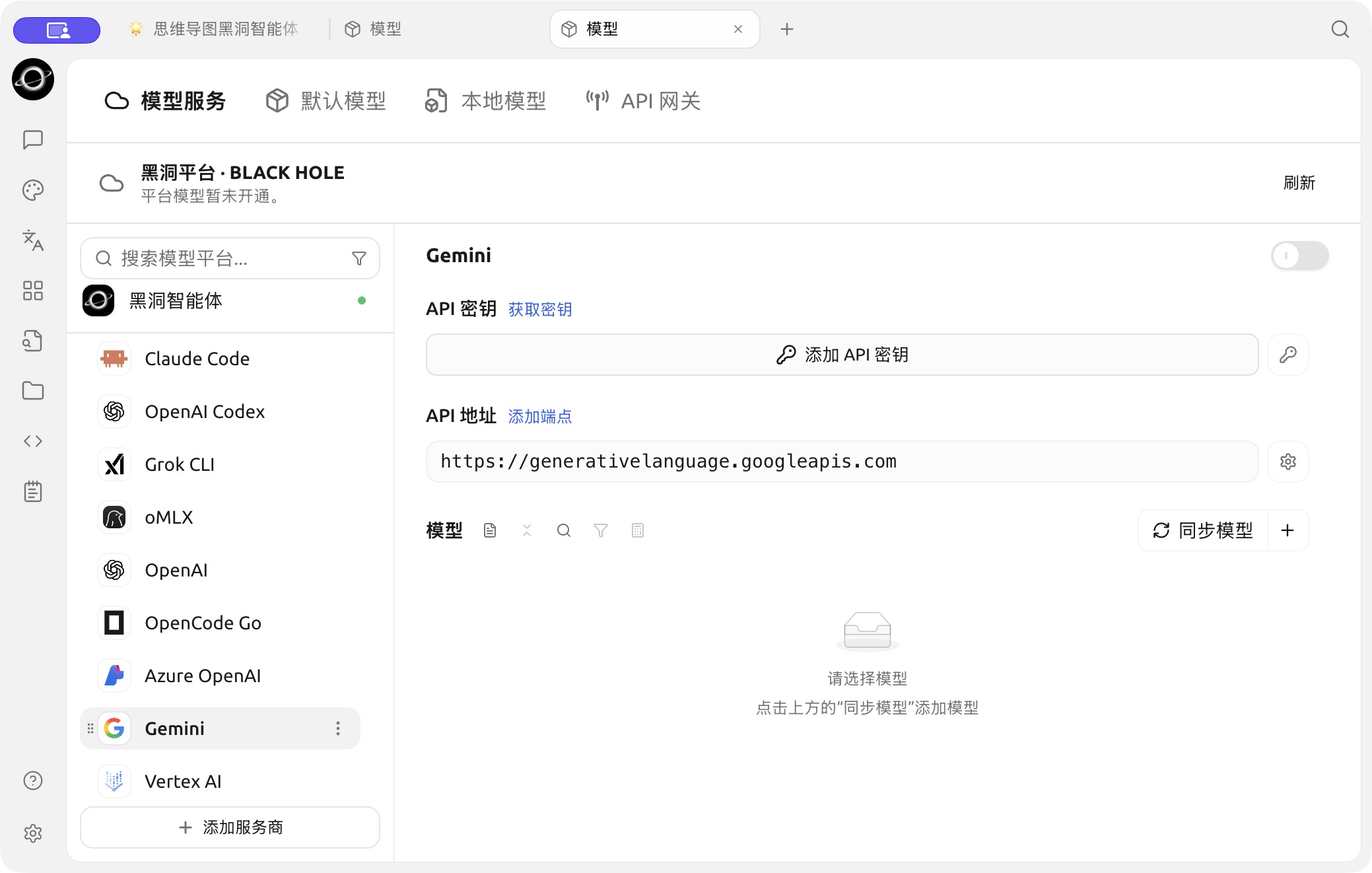Open the folder icon in left sidebar
This screenshot has height=873, width=1372.
(x=33, y=391)
